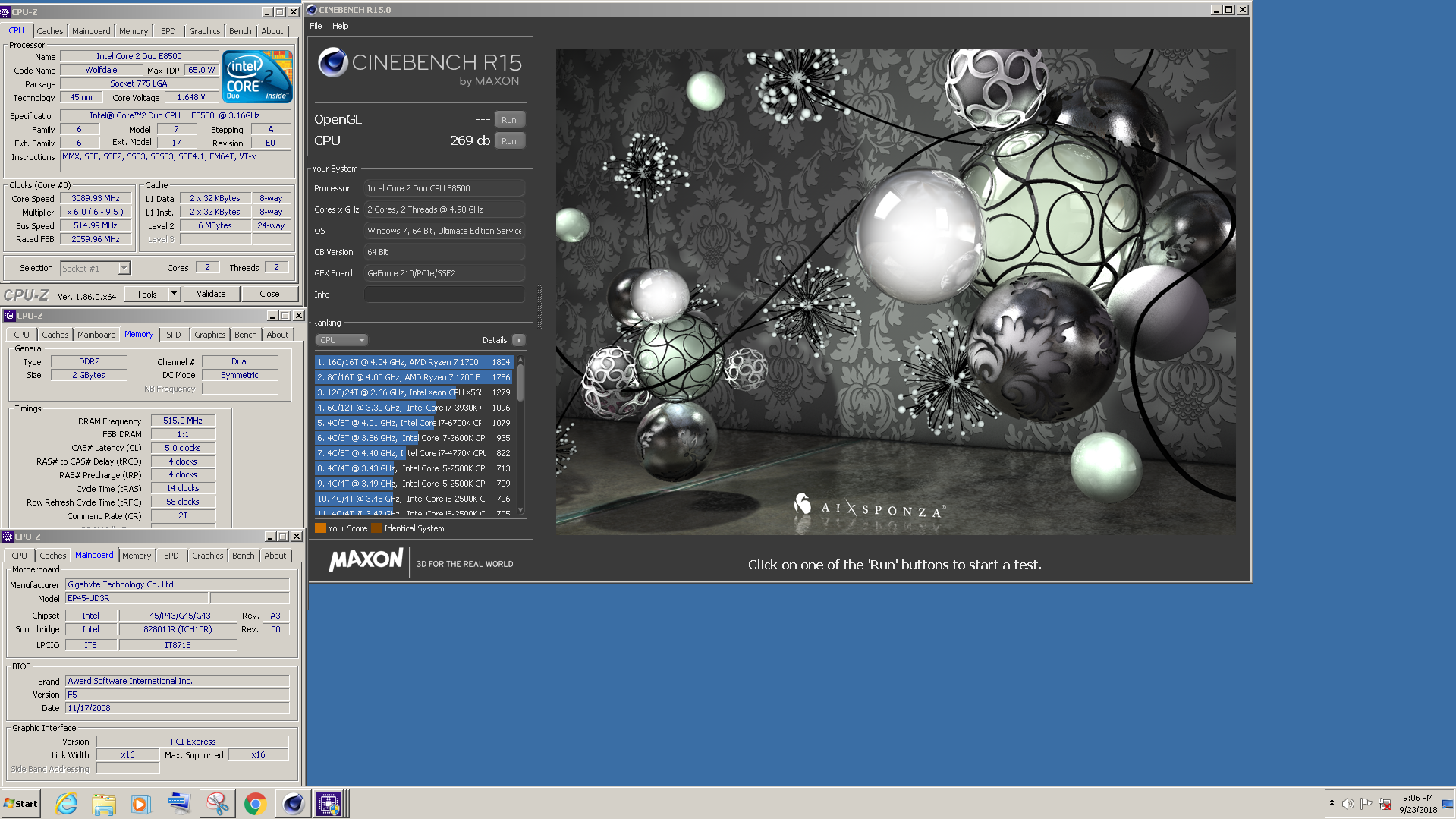Viewport: 1456px width, 819px height.
Task: Switch to SPD tab in top CPU-Z
Action: click(x=168, y=31)
